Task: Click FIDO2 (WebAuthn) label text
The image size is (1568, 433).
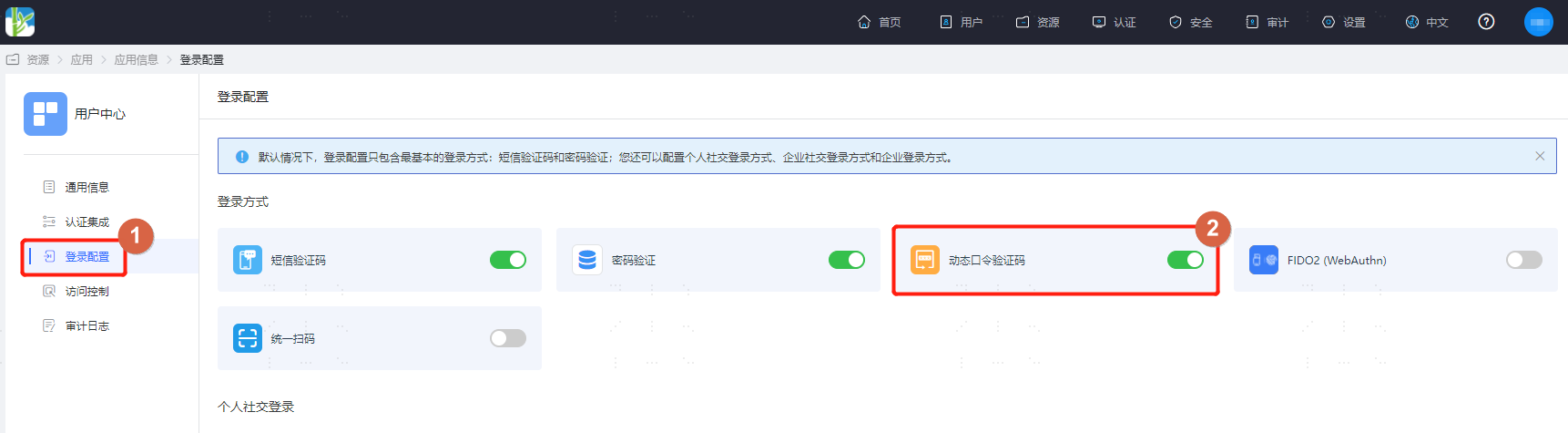Action: (x=1337, y=261)
